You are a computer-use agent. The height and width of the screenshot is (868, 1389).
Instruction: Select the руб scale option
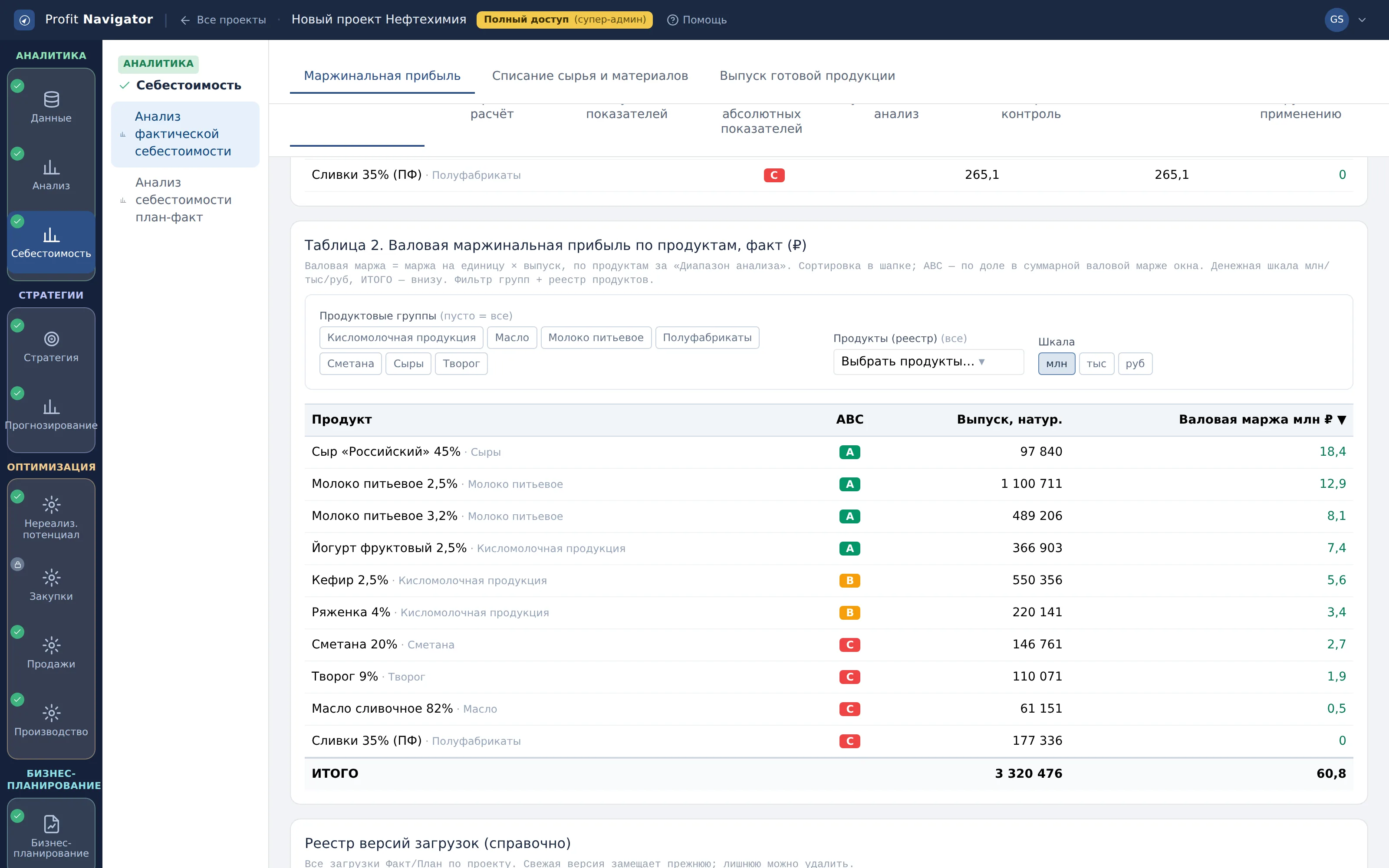point(1135,363)
